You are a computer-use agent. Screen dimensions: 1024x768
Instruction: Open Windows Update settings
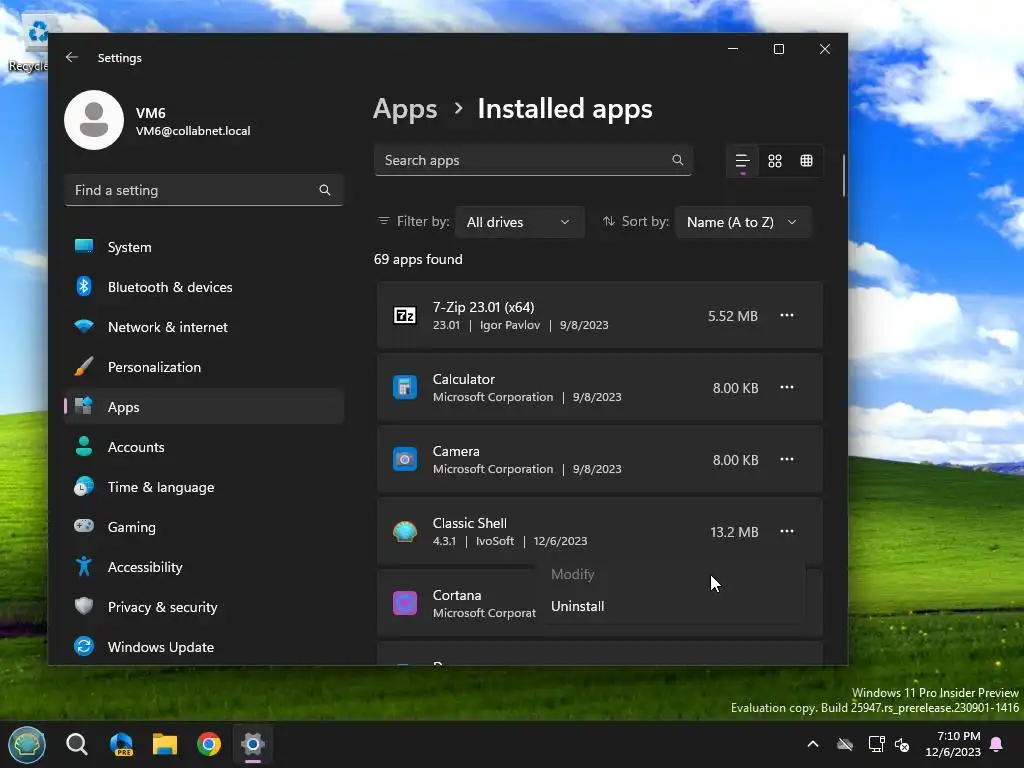[x=204, y=647]
